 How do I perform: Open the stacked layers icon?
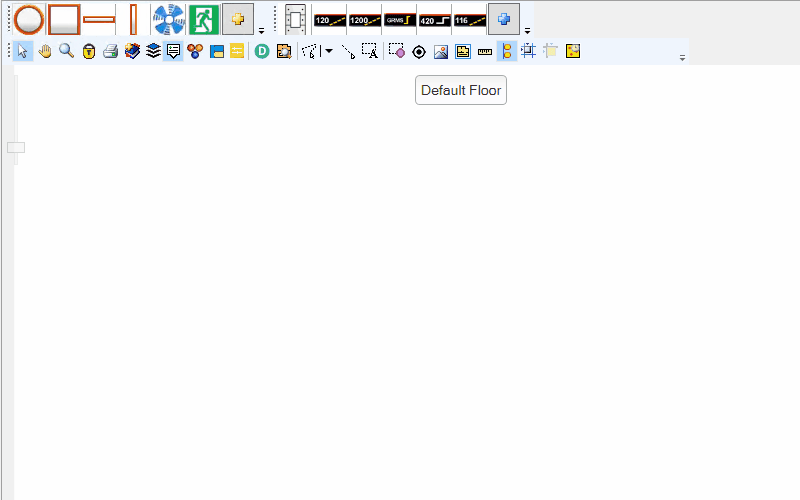153,51
